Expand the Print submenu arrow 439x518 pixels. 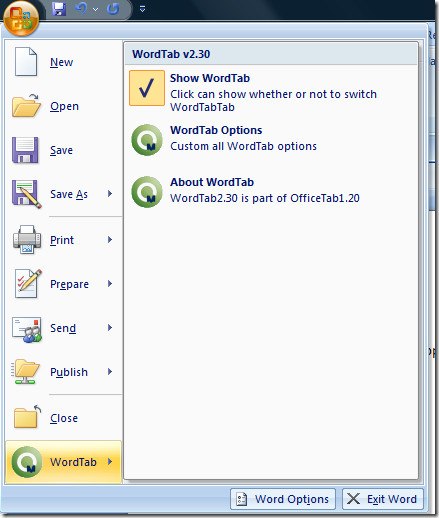(x=110, y=240)
